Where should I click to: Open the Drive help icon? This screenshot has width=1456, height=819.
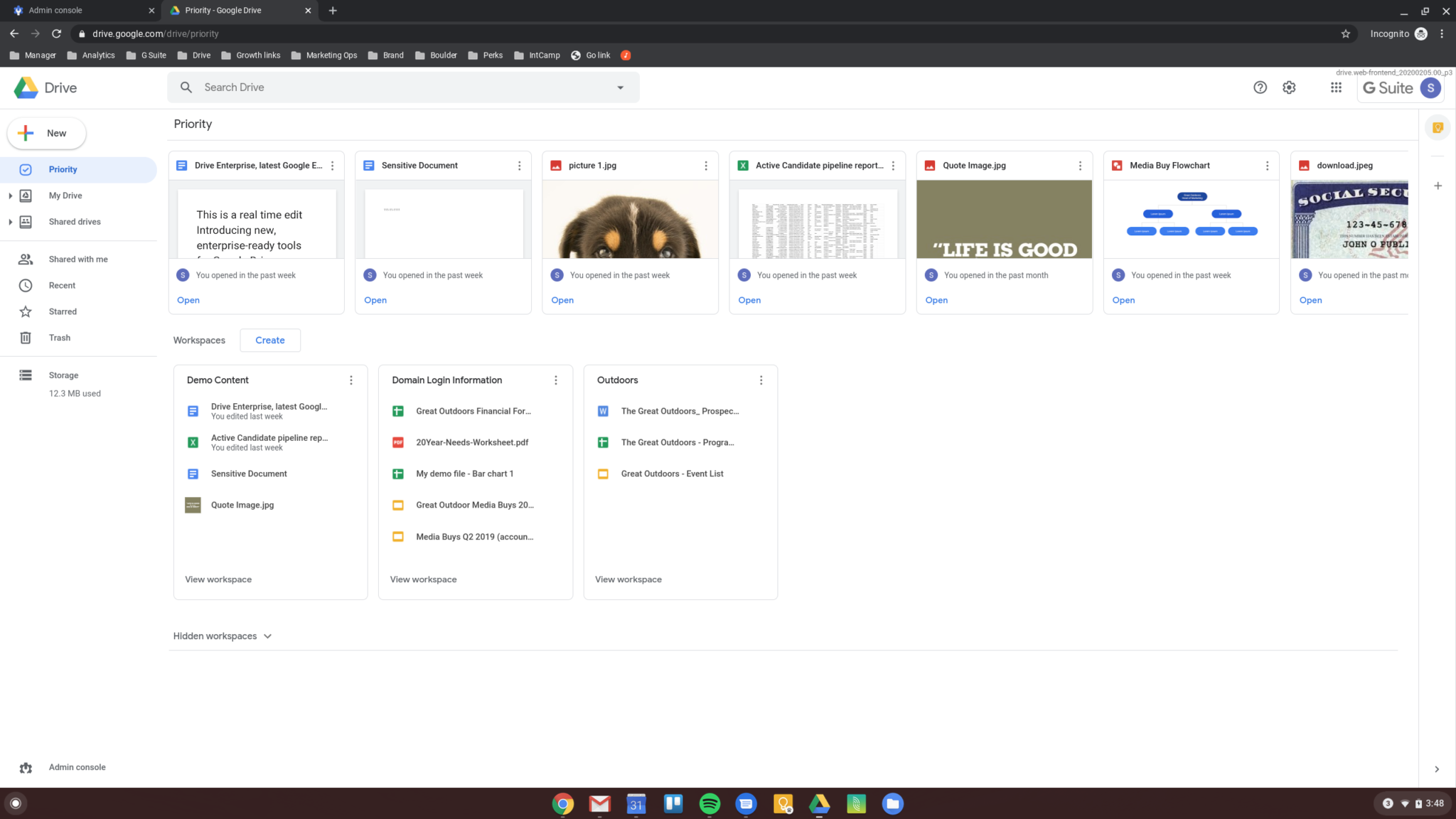coord(1260,87)
